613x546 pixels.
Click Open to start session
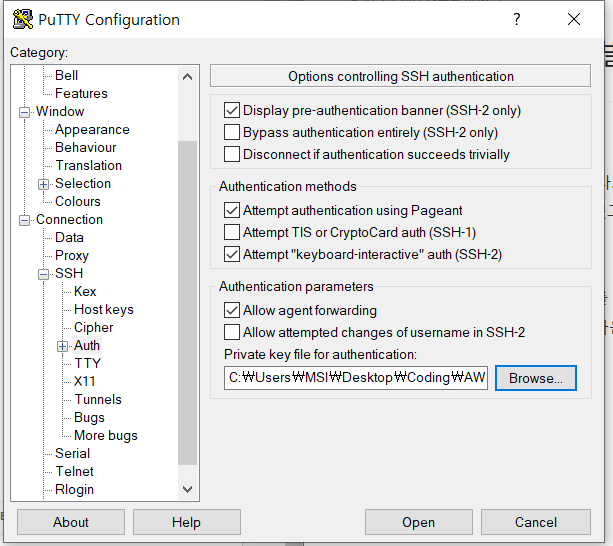418,522
